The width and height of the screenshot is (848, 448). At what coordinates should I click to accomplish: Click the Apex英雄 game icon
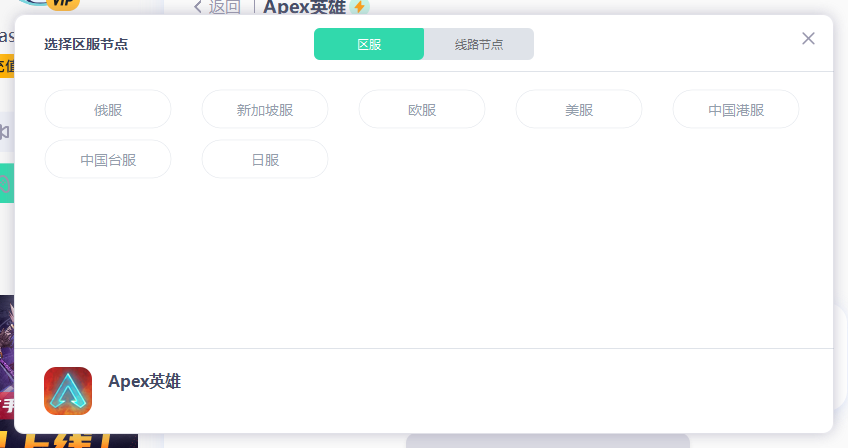[68, 391]
